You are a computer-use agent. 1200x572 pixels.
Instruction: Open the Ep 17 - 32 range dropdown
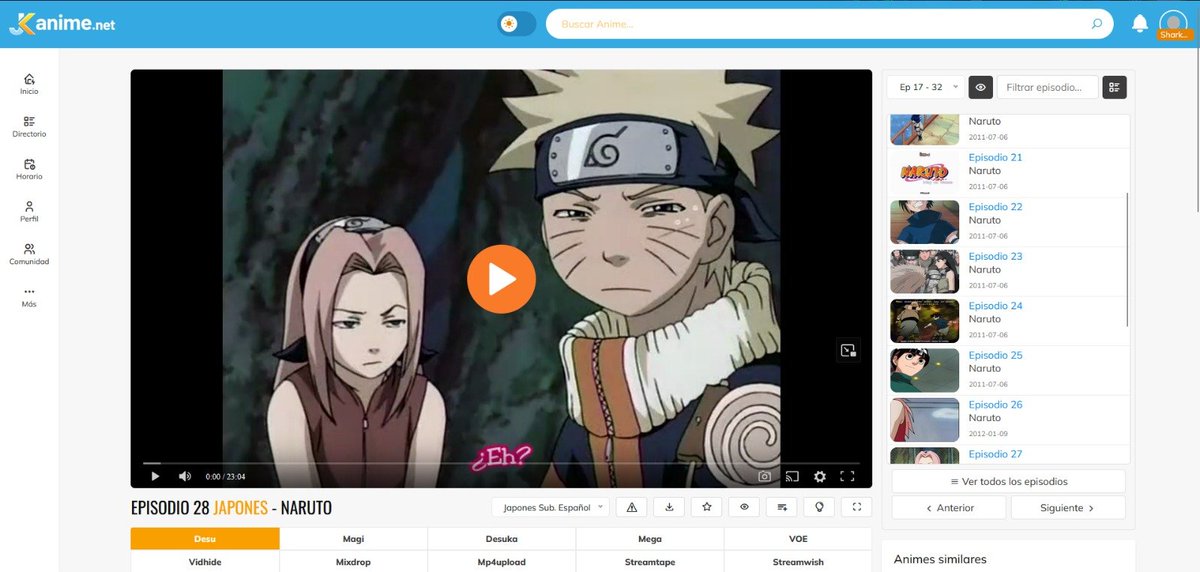(x=926, y=87)
